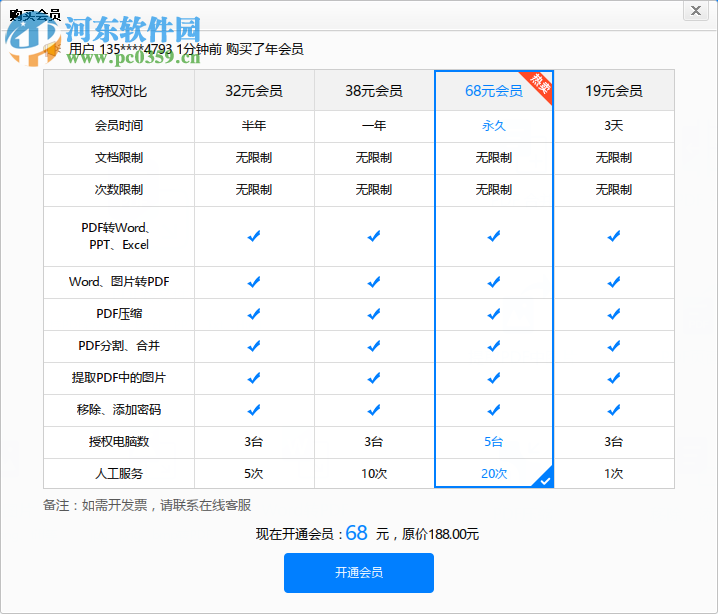Click the 文档限制 row label
Screen dimensions: 718x614
tap(119, 158)
